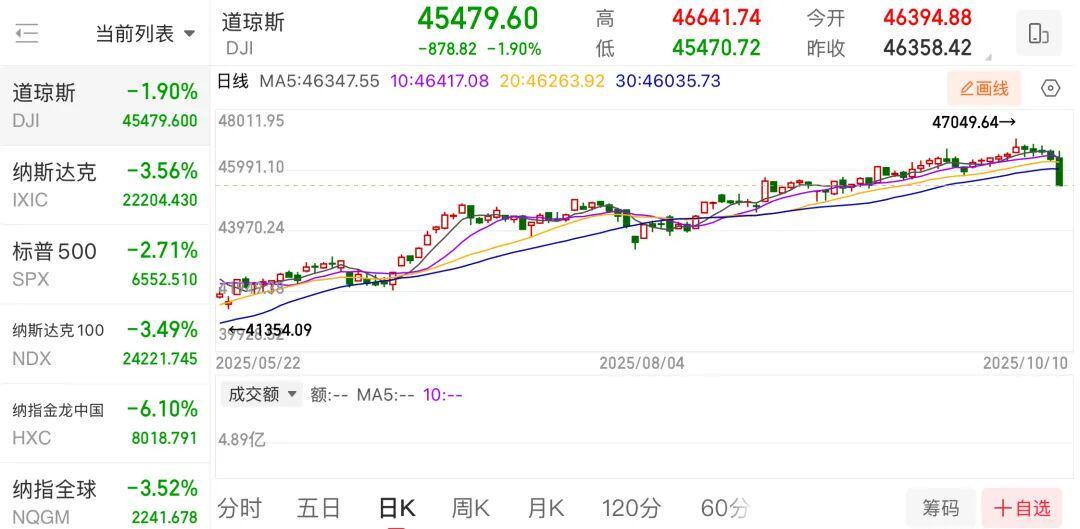Image resolution: width=1080 pixels, height=529 pixels.
Task: Select the 周K weekly candlestick tab
Action: 470,508
